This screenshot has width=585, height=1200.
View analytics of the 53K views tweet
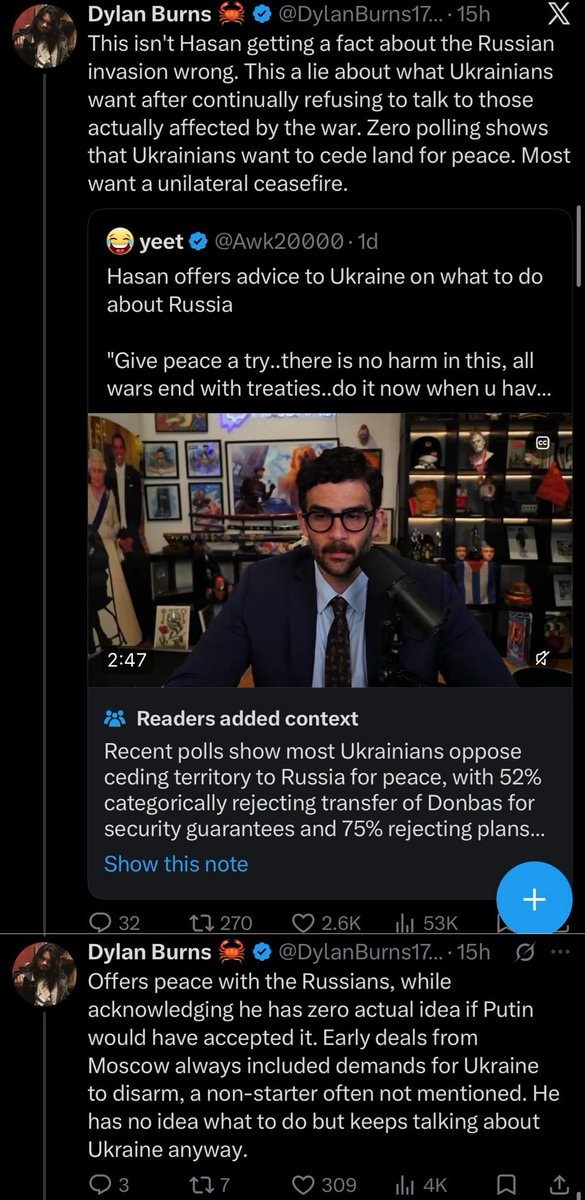(x=428, y=923)
